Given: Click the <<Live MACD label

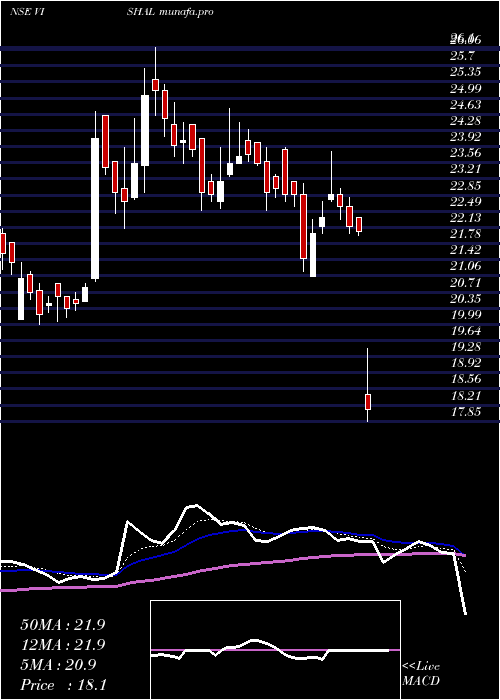Looking at the screenshot, I should click(421, 674).
